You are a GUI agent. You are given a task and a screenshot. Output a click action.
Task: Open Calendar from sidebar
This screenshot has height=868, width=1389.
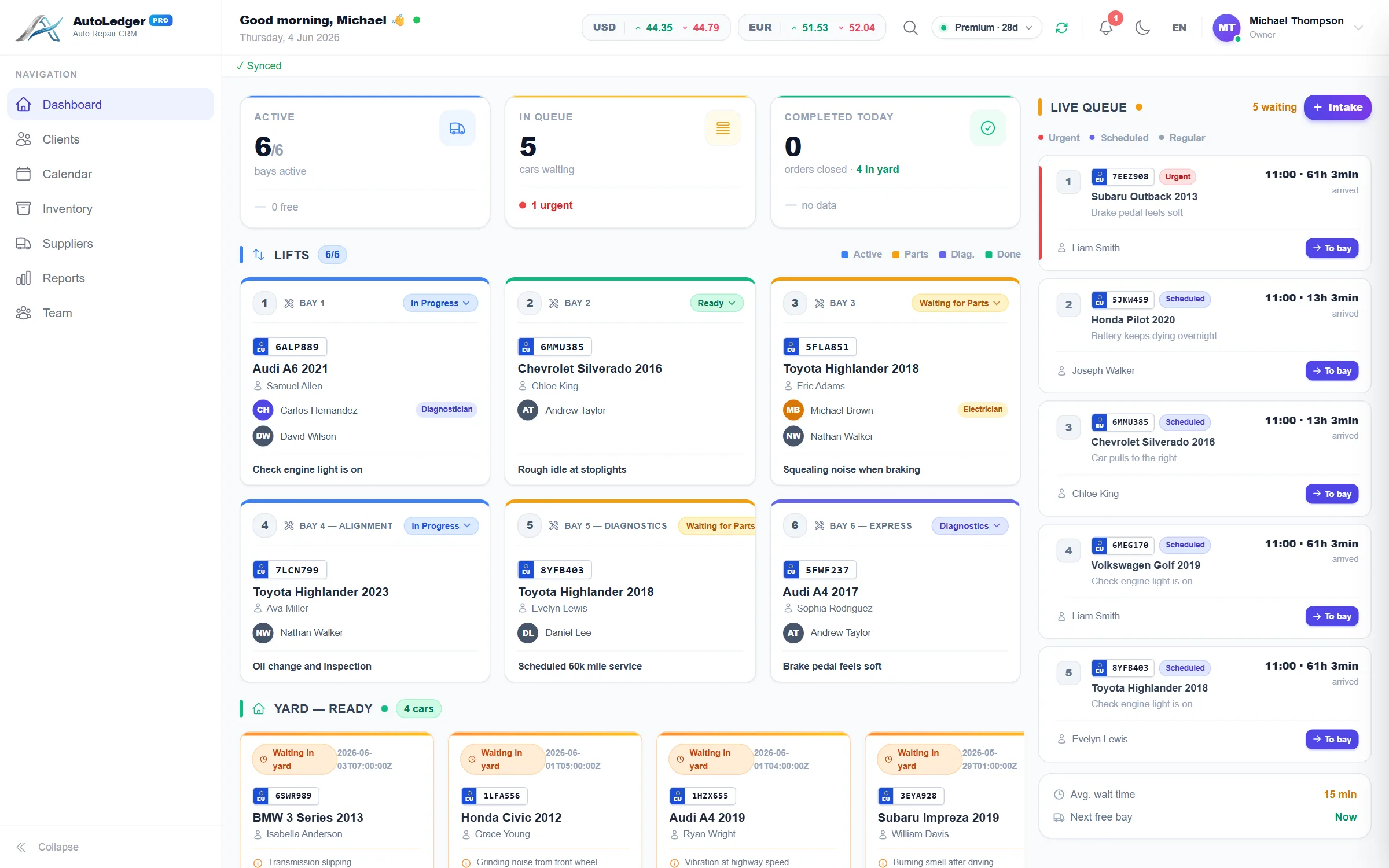tap(111, 174)
